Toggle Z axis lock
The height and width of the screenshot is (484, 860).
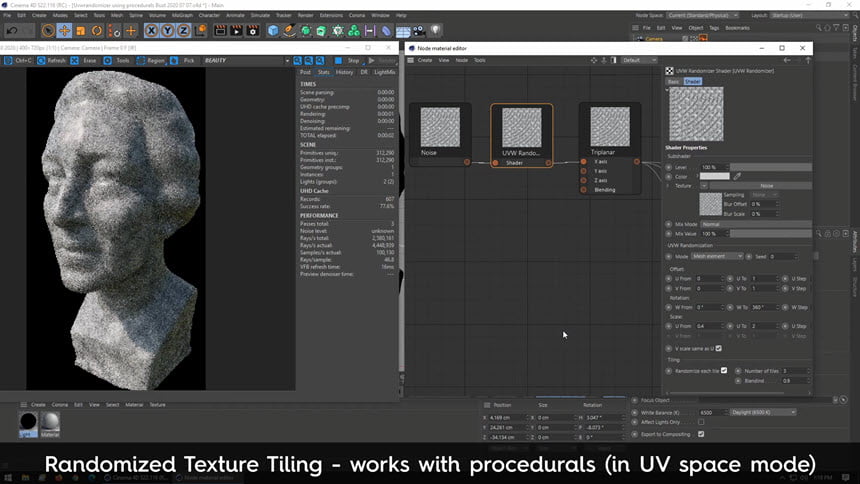(184, 31)
